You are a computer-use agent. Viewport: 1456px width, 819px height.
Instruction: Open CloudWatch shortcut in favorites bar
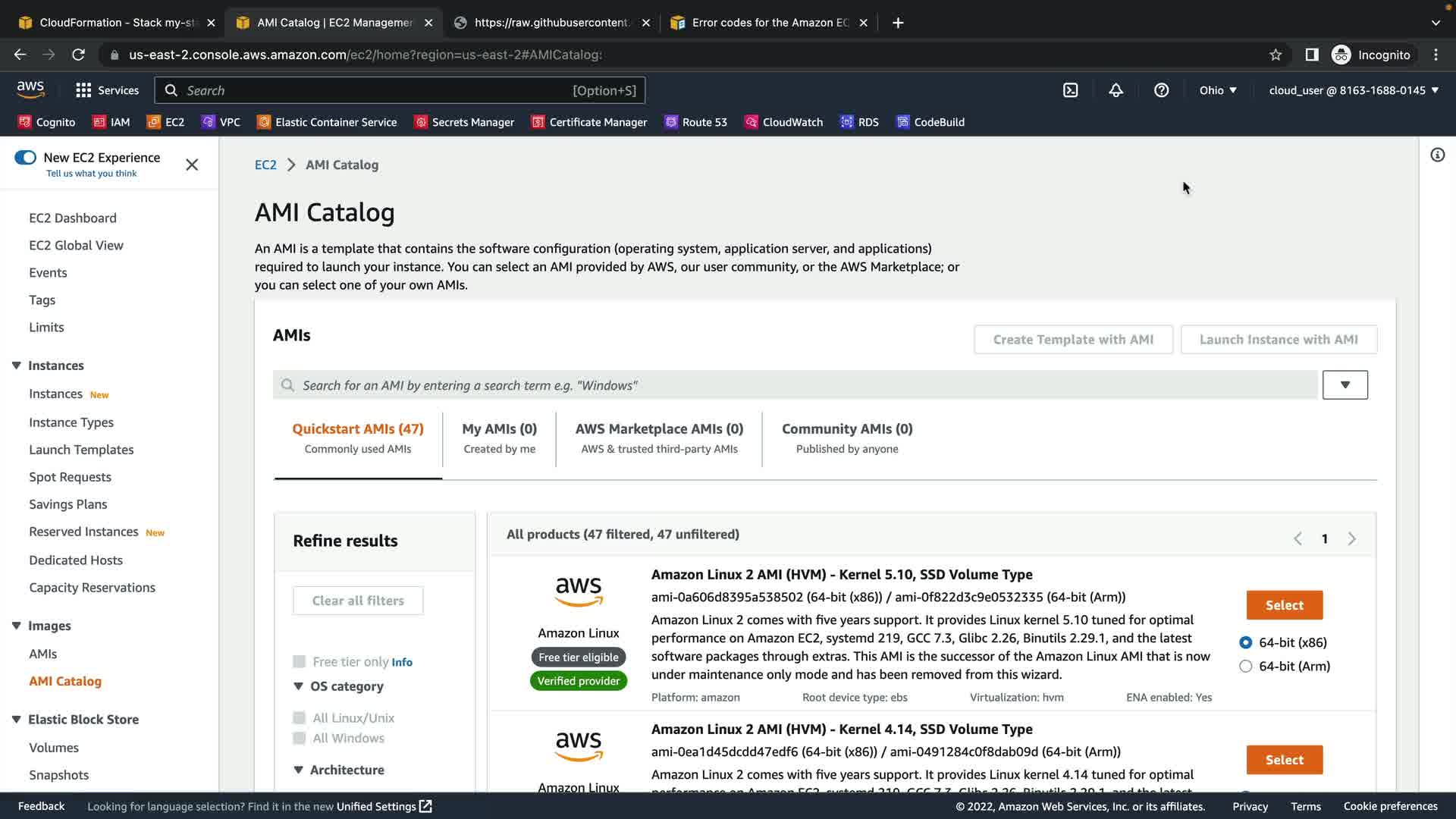(784, 122)
